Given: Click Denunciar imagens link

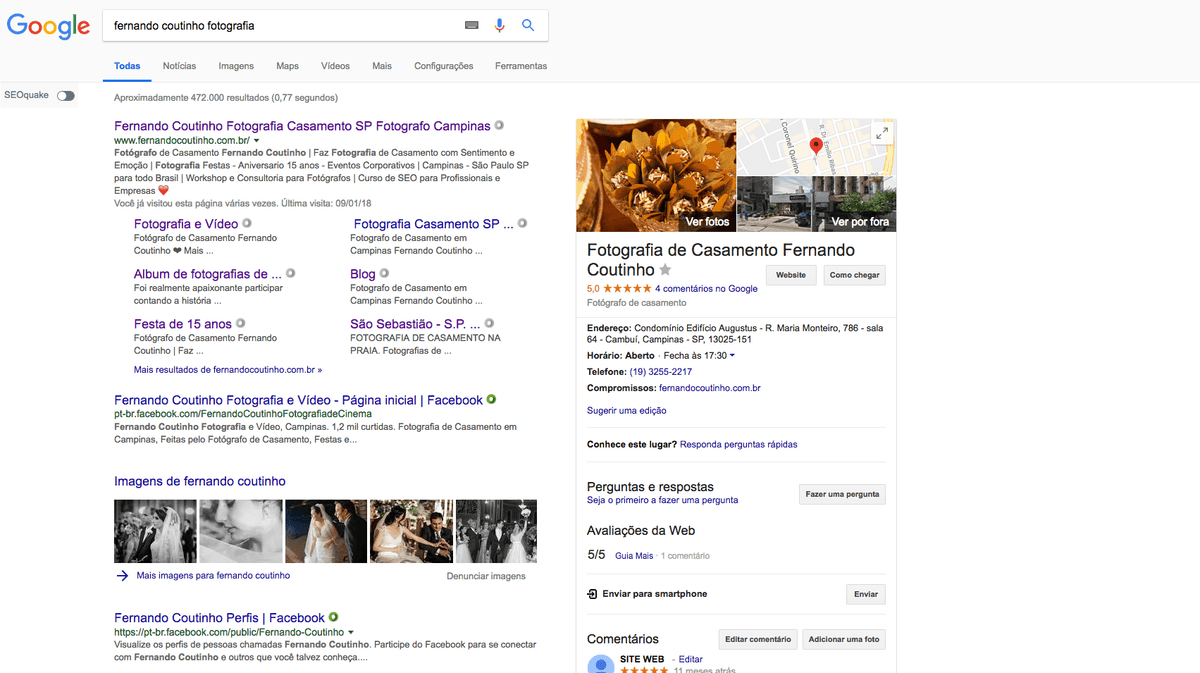Looking at the screenshot, I should pyautogui.click(x=486, y=576).
